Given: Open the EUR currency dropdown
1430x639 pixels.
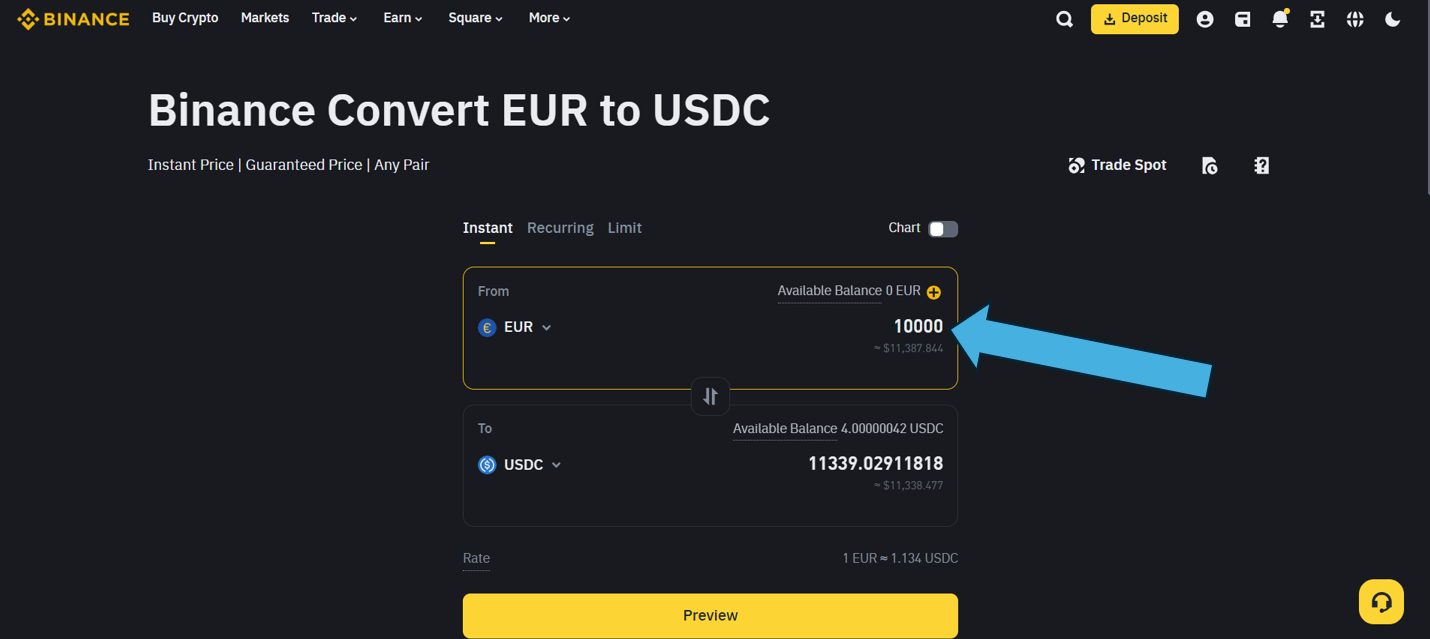Looking at the screenshot, I should tap(516, 327).
